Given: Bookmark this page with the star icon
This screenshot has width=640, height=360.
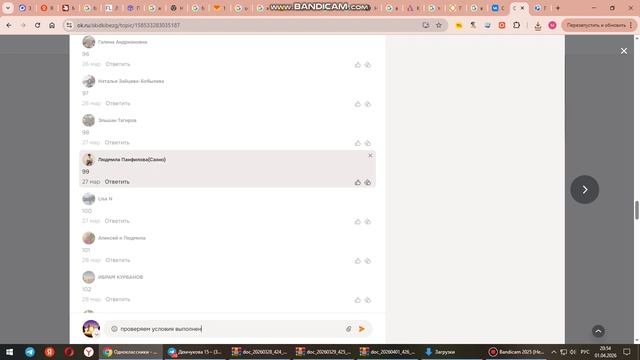Looking at the screenshot, I should (x=439, y=25).
